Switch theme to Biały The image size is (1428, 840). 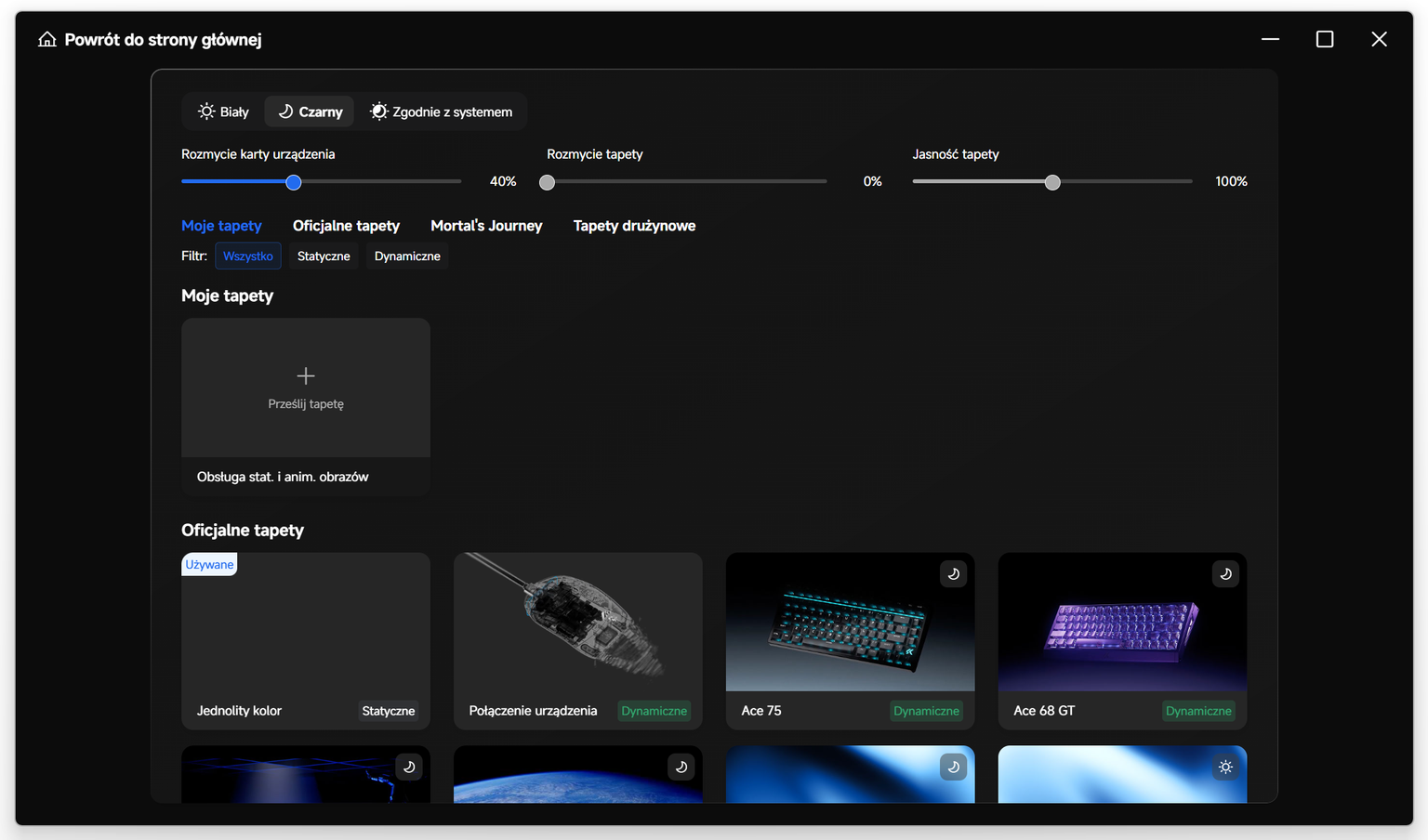223,112
